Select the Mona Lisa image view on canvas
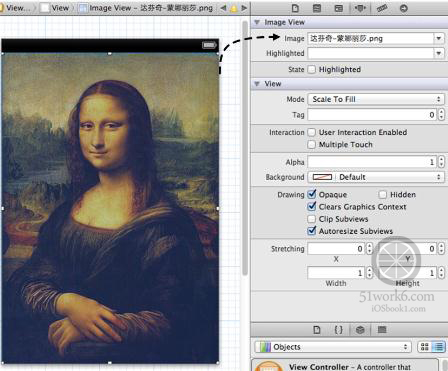This screenshot has height=371, width=448. click(110, 208)
